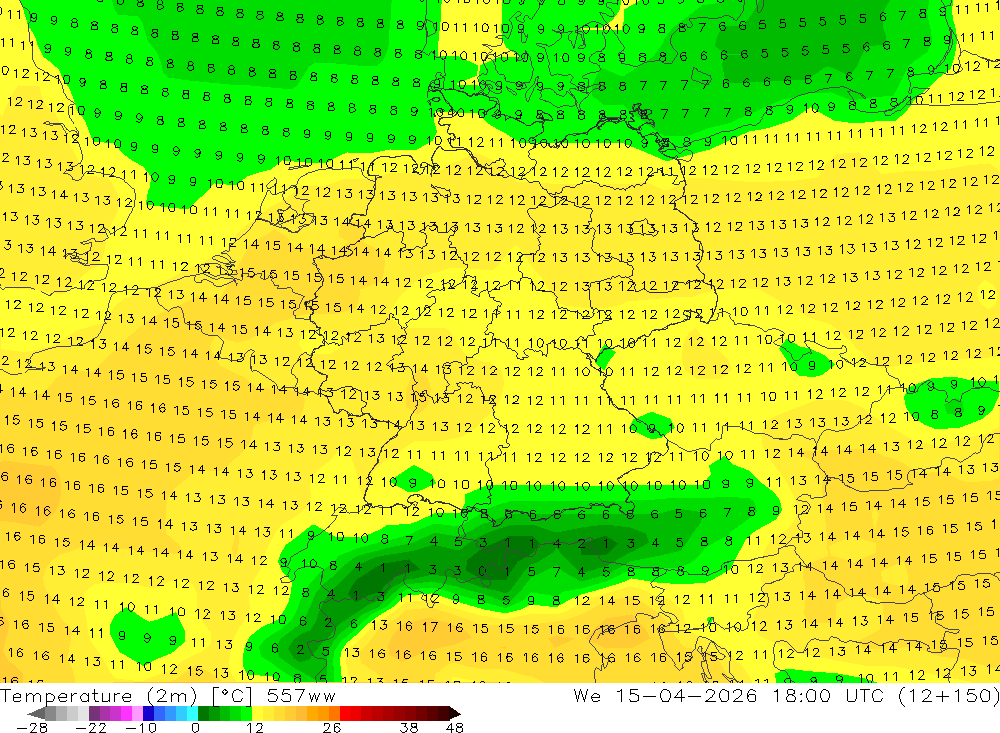Click the date 'We 15-04-2026'
Image resolution: width=1000 pixels, height=733 pixels.
tap(665, 695)
